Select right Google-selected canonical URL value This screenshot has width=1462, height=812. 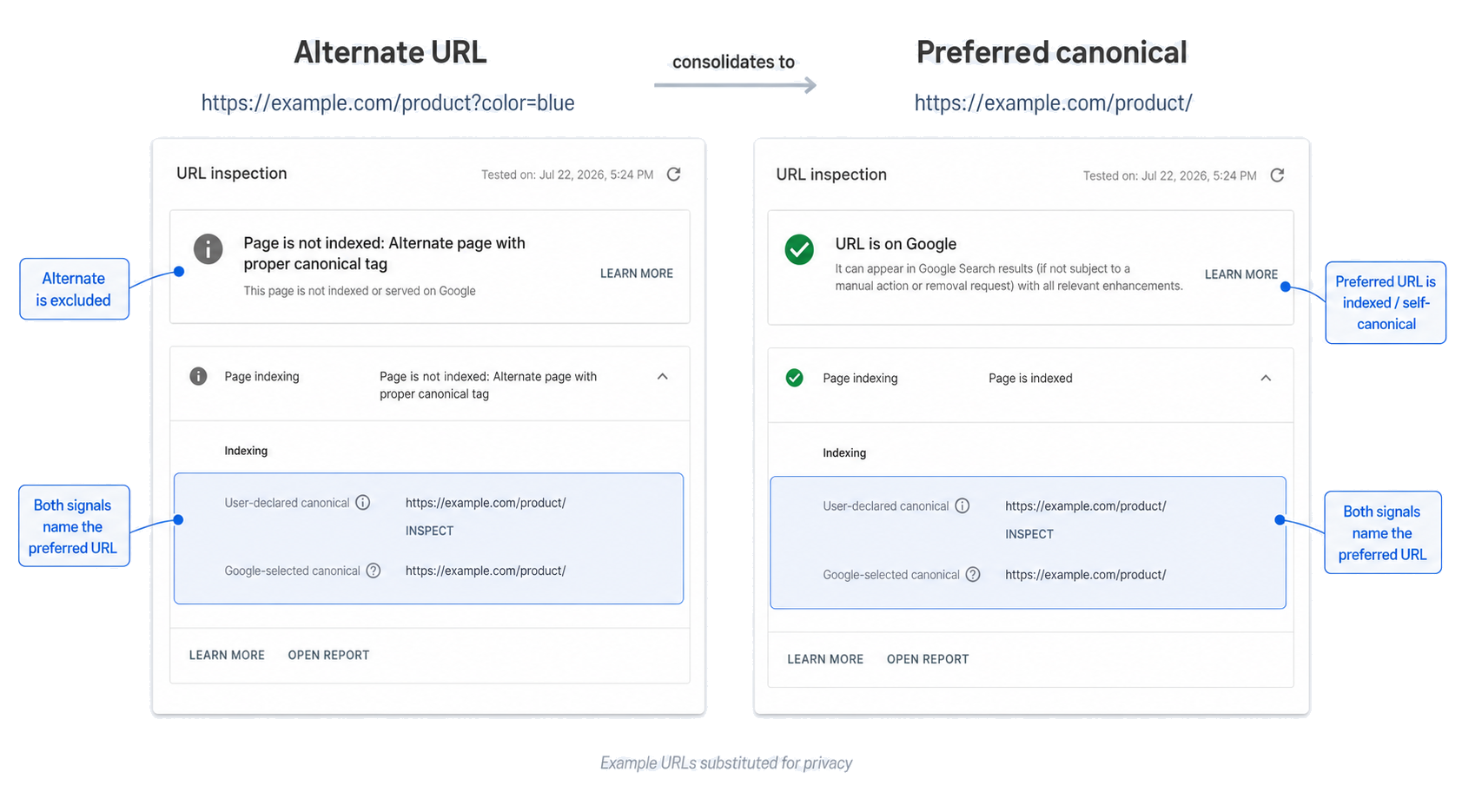1086,575
